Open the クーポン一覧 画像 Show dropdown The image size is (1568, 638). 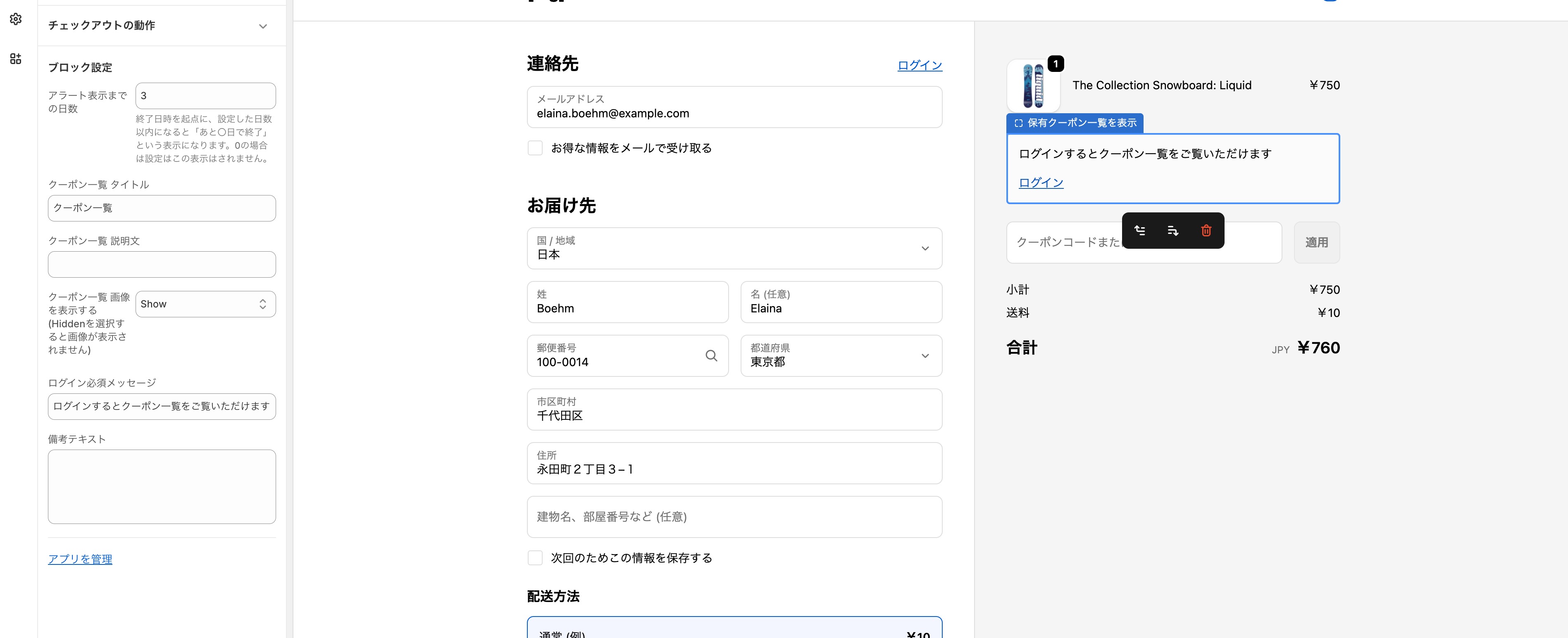(205, 304)
